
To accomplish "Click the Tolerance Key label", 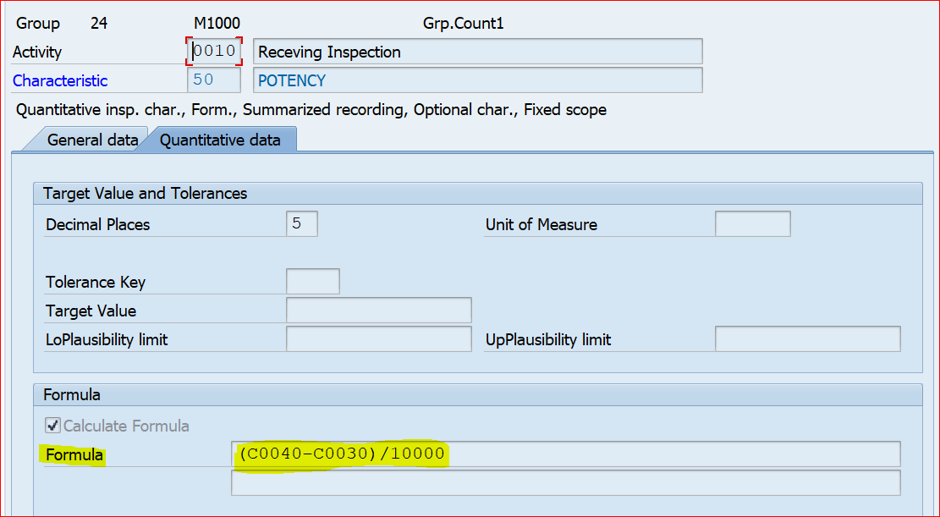I will tap(95, 282).
